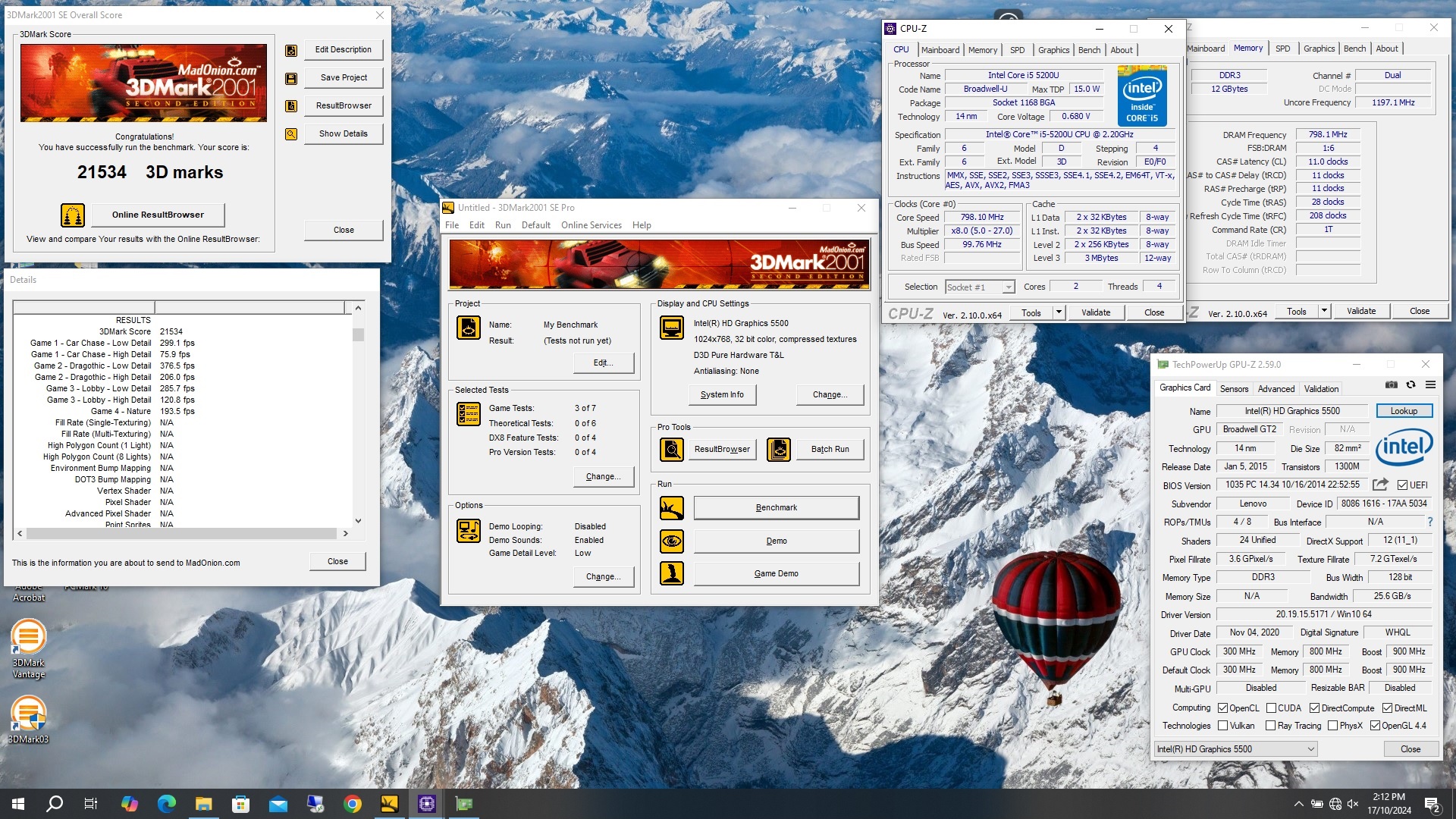The width and height of the screenshot is (1456, 819).
Task: Switch to the Mainboard tab in front CPU-Z
Action: (940, 50)
